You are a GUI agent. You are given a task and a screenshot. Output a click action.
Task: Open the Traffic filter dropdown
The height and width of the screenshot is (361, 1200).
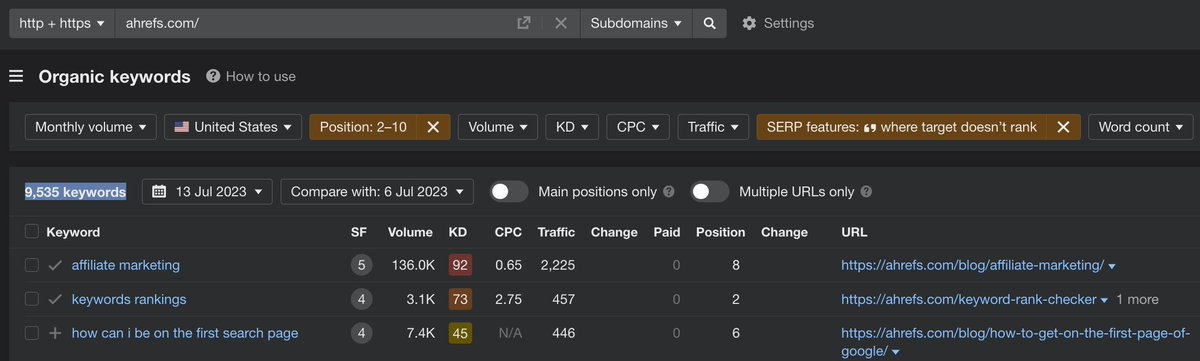[712, 127]
